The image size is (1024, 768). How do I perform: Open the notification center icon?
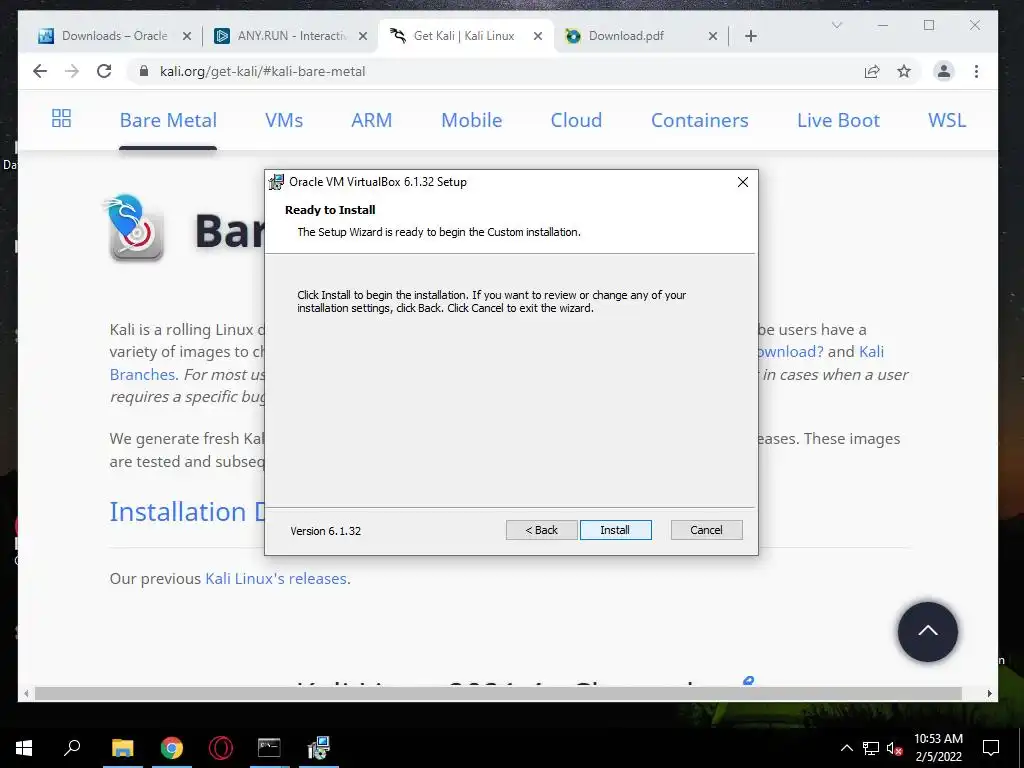pyautogui.click(x=991, y=748)
